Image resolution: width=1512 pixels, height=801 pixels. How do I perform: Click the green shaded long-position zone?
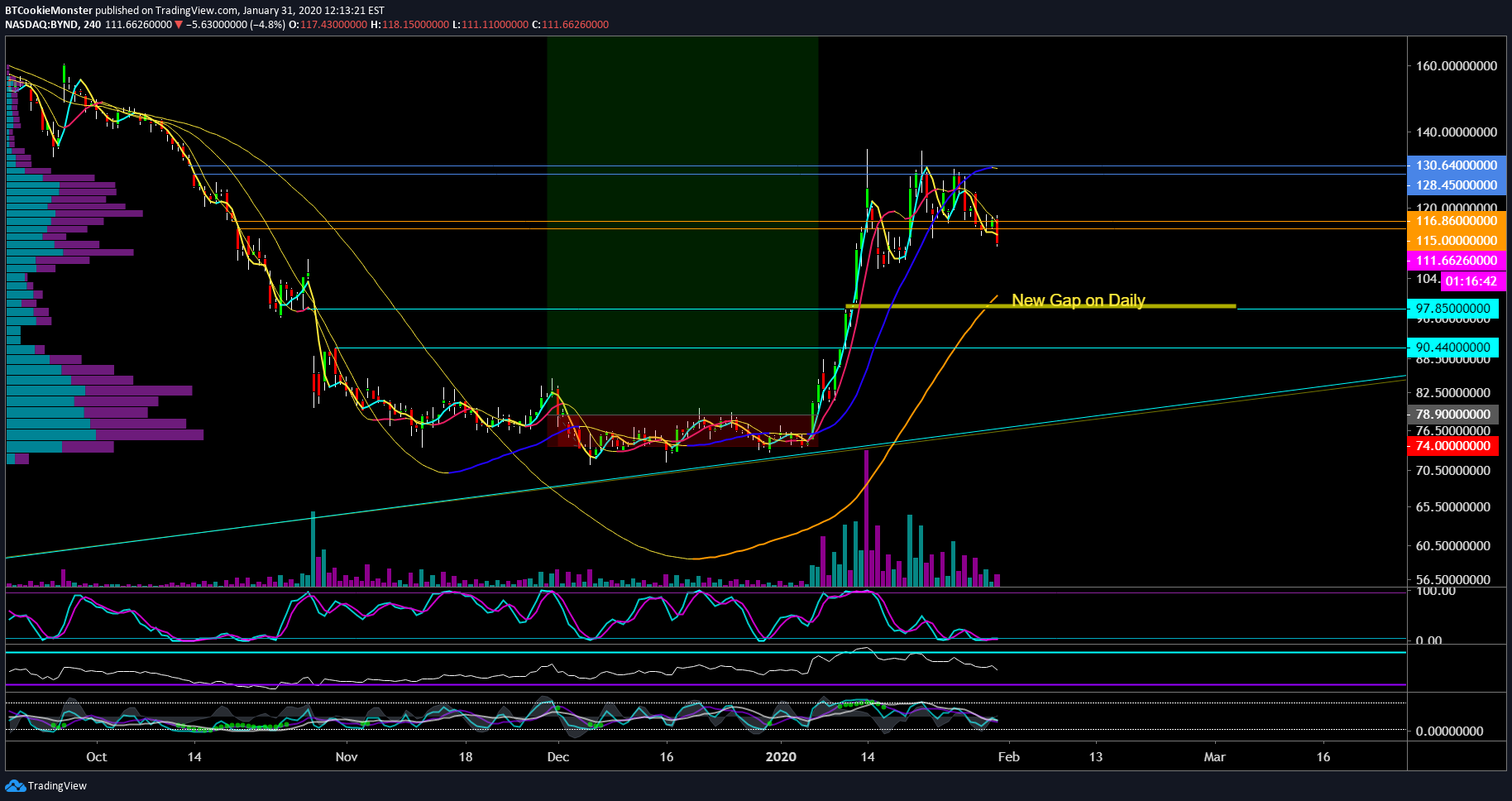pyautogui.click(x=682, y=225)
